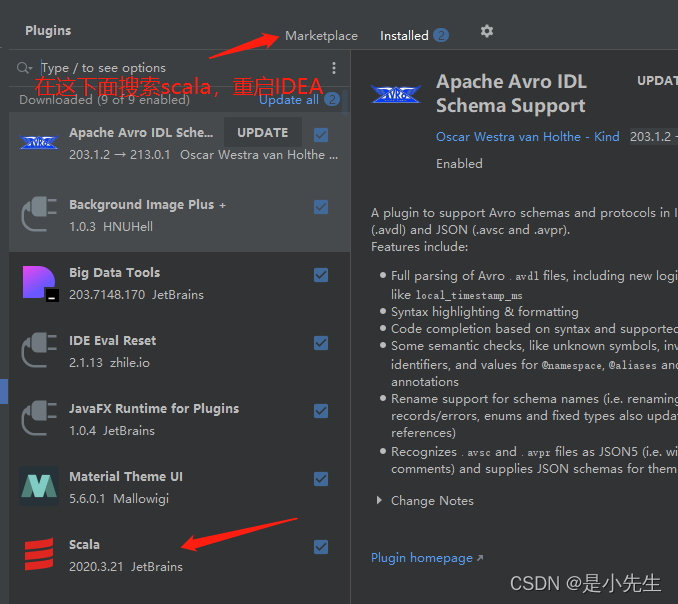This screenshot has width=678, height=604.
Task: Click the IDE Eval Reset plug icon
Action: [39, 350]
